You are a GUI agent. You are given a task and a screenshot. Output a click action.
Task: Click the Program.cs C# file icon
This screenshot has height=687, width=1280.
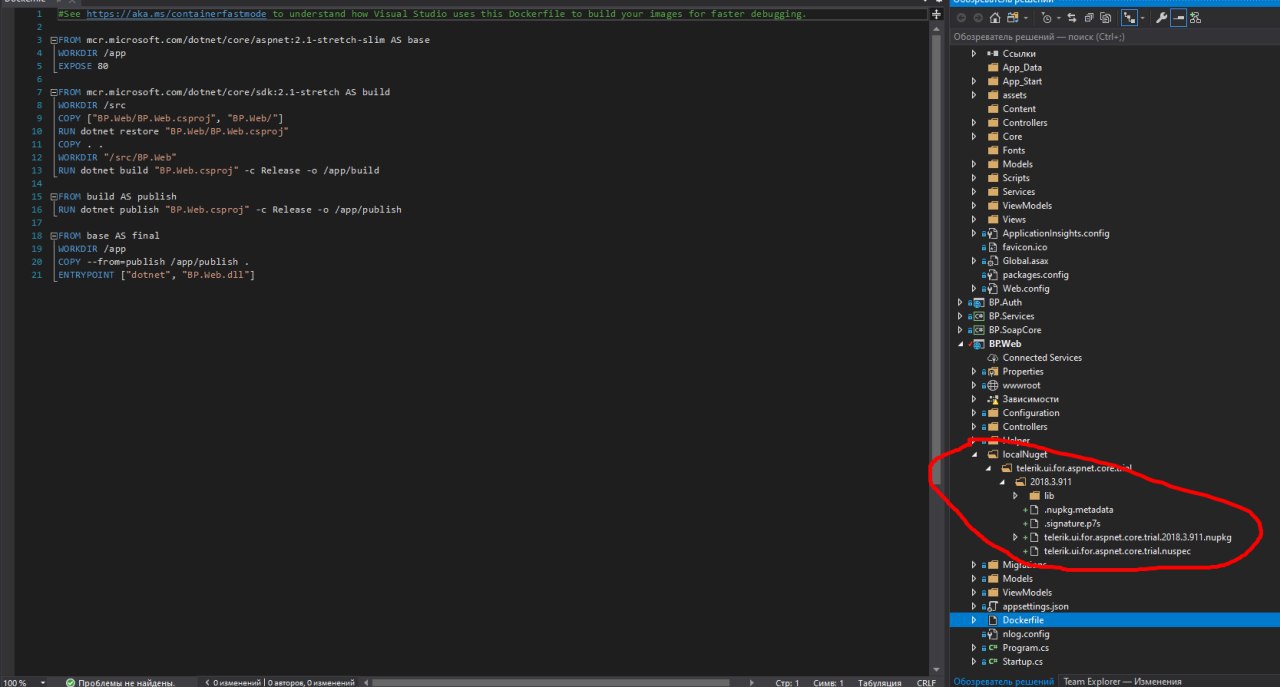click(x=993, y=648)
